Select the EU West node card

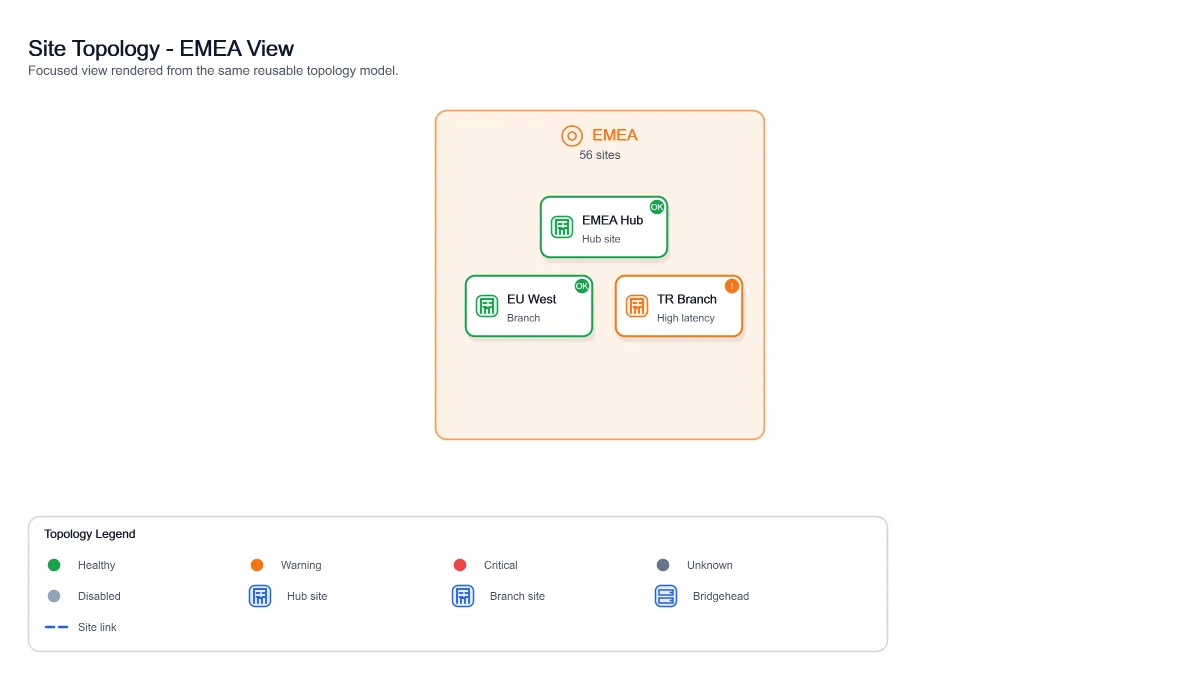[x=529, y=306]
